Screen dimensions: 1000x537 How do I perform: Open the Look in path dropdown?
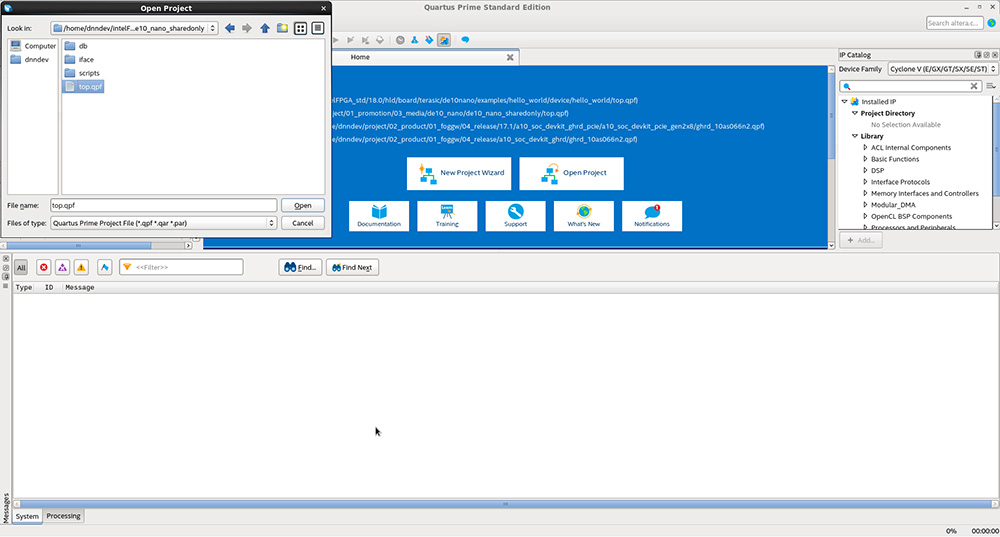tap(135, 28)
